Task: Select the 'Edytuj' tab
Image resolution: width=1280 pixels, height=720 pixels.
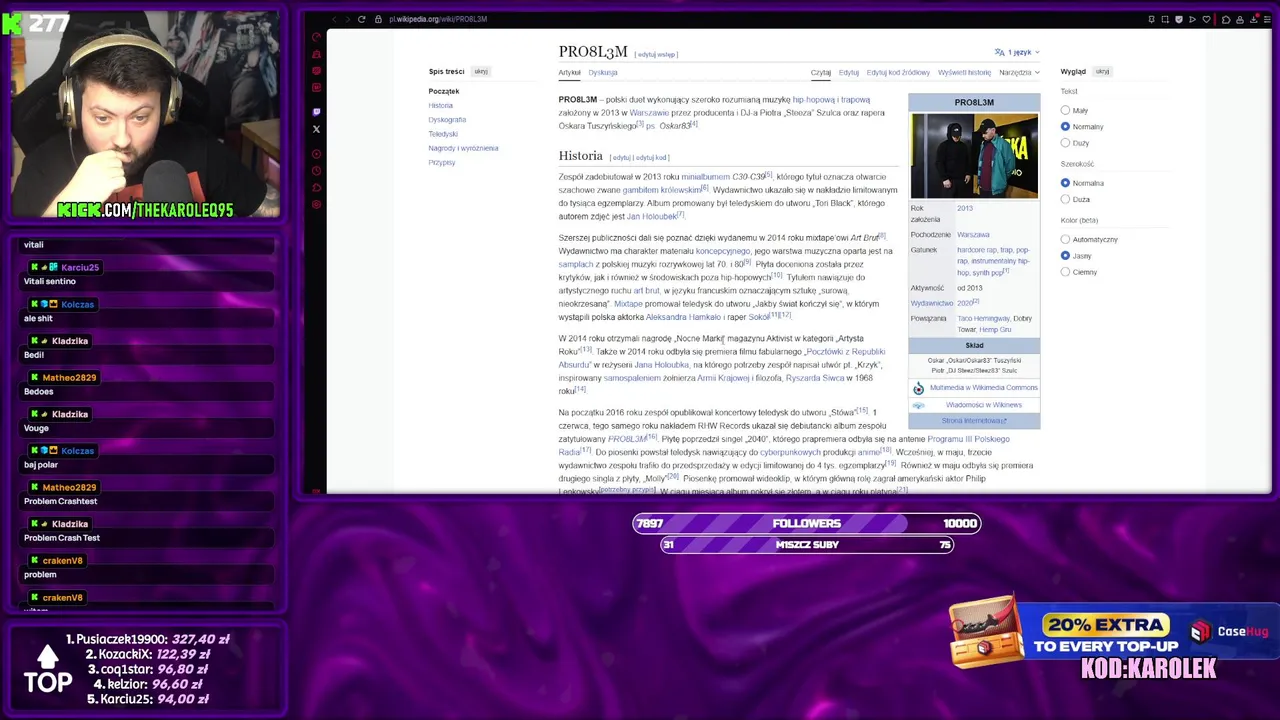Action: pyautogui.click(x=849, y=72)
